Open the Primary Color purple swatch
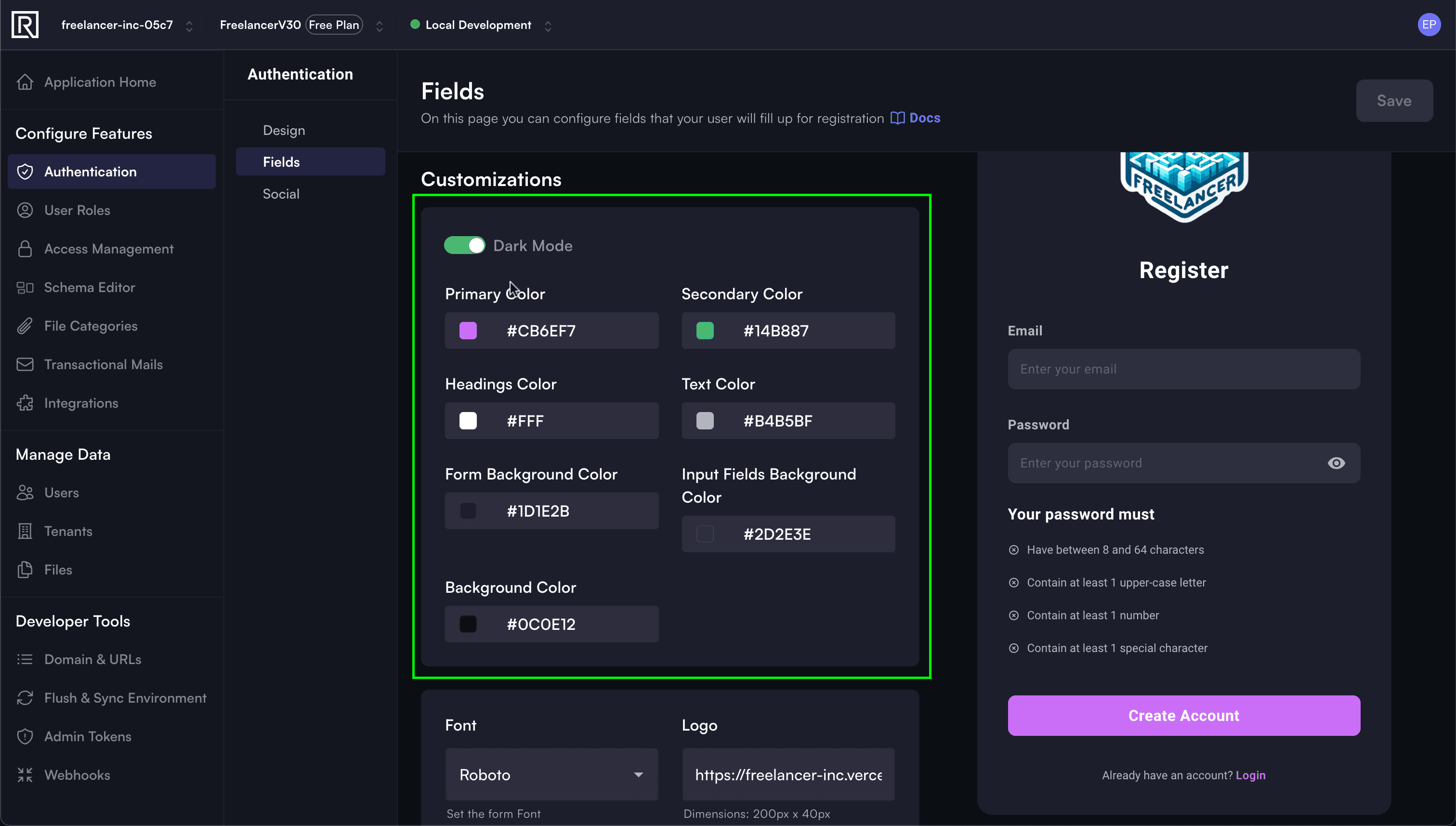 click(x=468, y=331)
